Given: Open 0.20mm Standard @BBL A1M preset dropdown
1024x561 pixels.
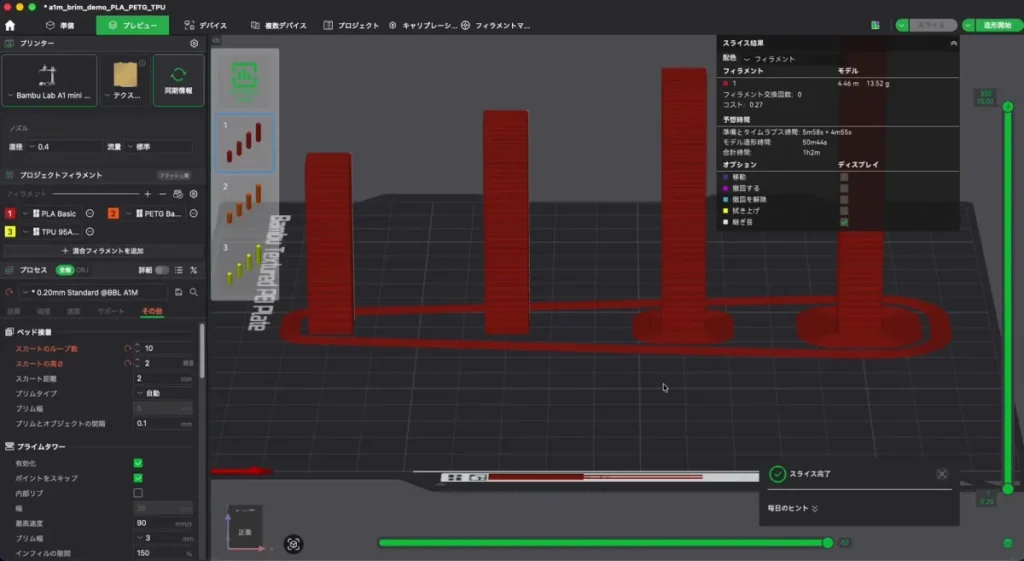Looking at the screenshot, I should (93, 292).
